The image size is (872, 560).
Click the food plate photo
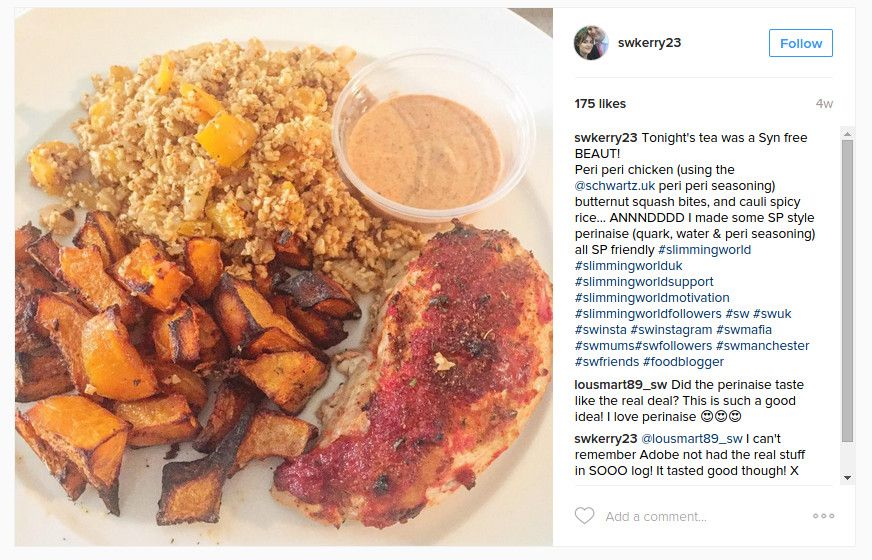pyautogui.click(x=284, y=277)
